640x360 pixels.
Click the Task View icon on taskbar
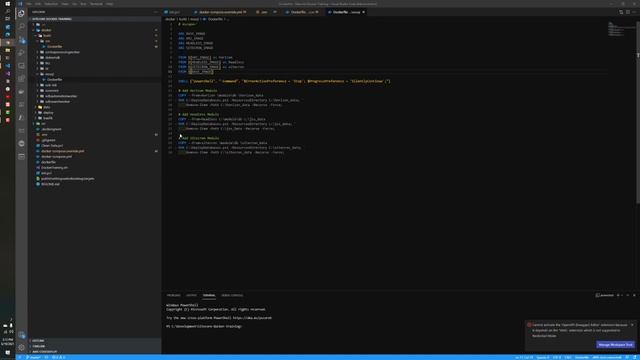coord(7,19)
